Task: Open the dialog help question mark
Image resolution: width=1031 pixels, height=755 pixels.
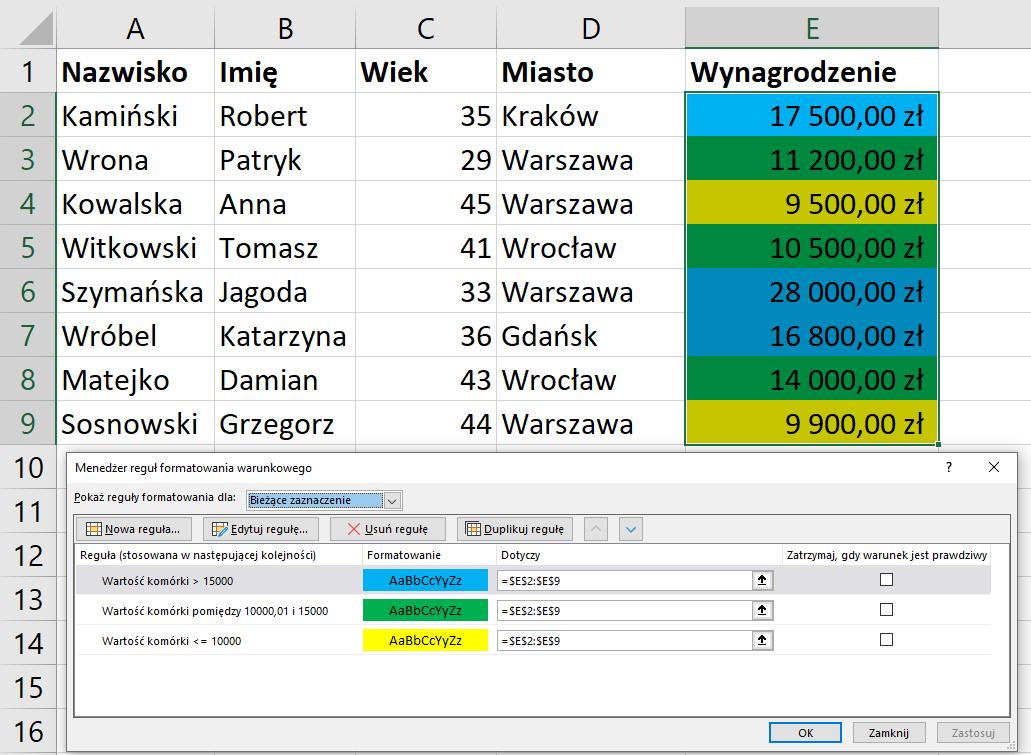Action: point(948,467)
